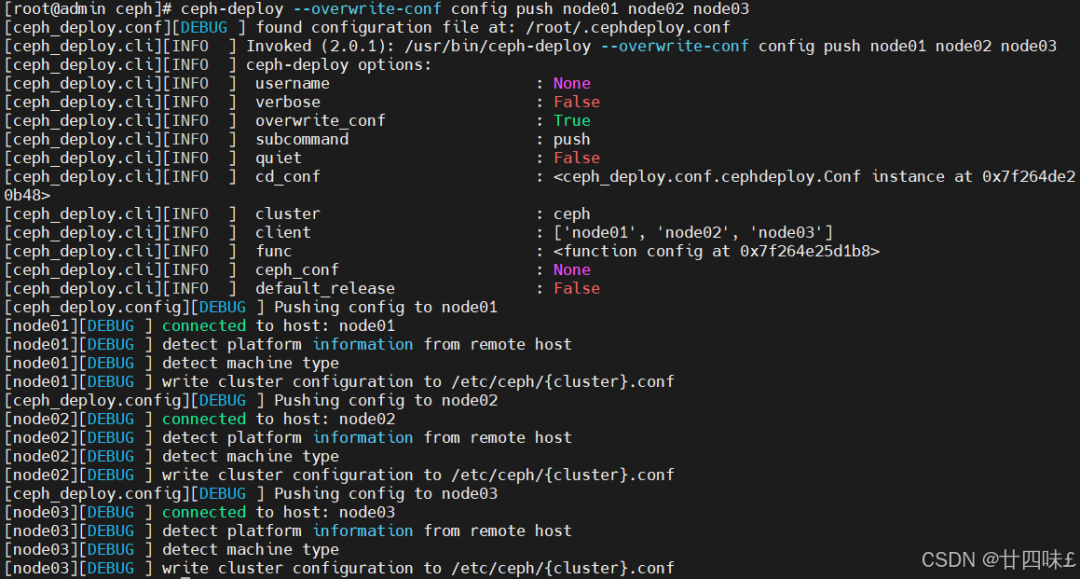
Task: Click the CSDN watermark text
Action: (998, 560)
